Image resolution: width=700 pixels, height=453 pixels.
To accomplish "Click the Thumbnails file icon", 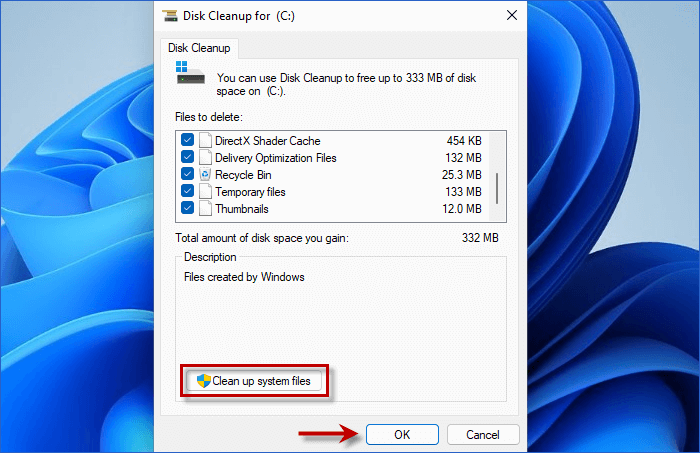I will click(x=205, y=208).
